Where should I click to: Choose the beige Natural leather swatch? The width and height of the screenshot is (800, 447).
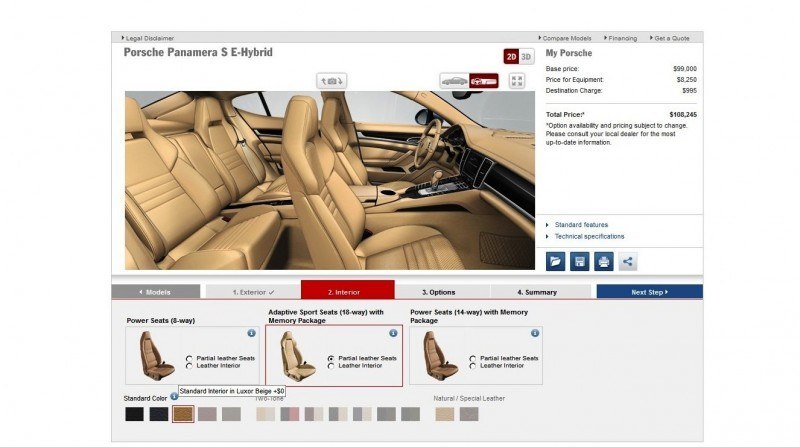click(444, 414)
